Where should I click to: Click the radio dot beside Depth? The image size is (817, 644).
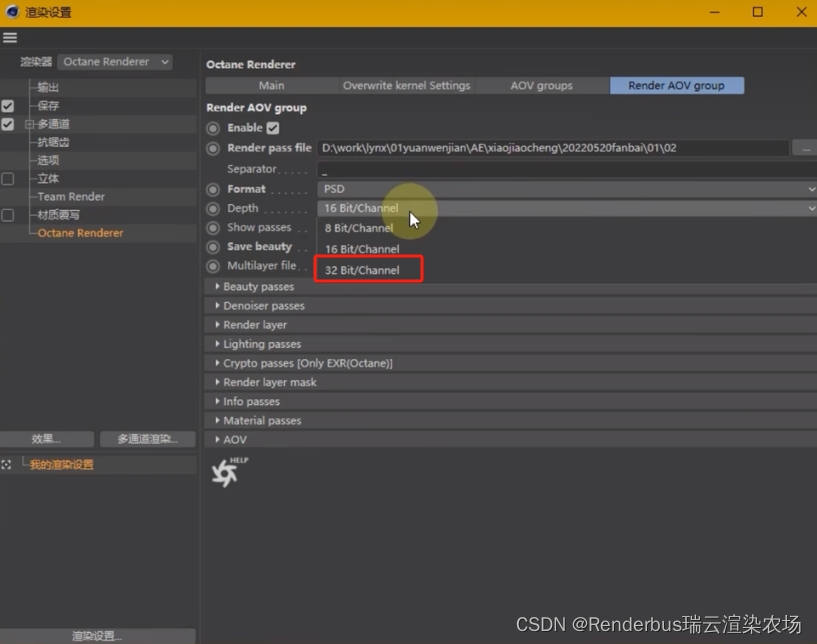point(213,209)
